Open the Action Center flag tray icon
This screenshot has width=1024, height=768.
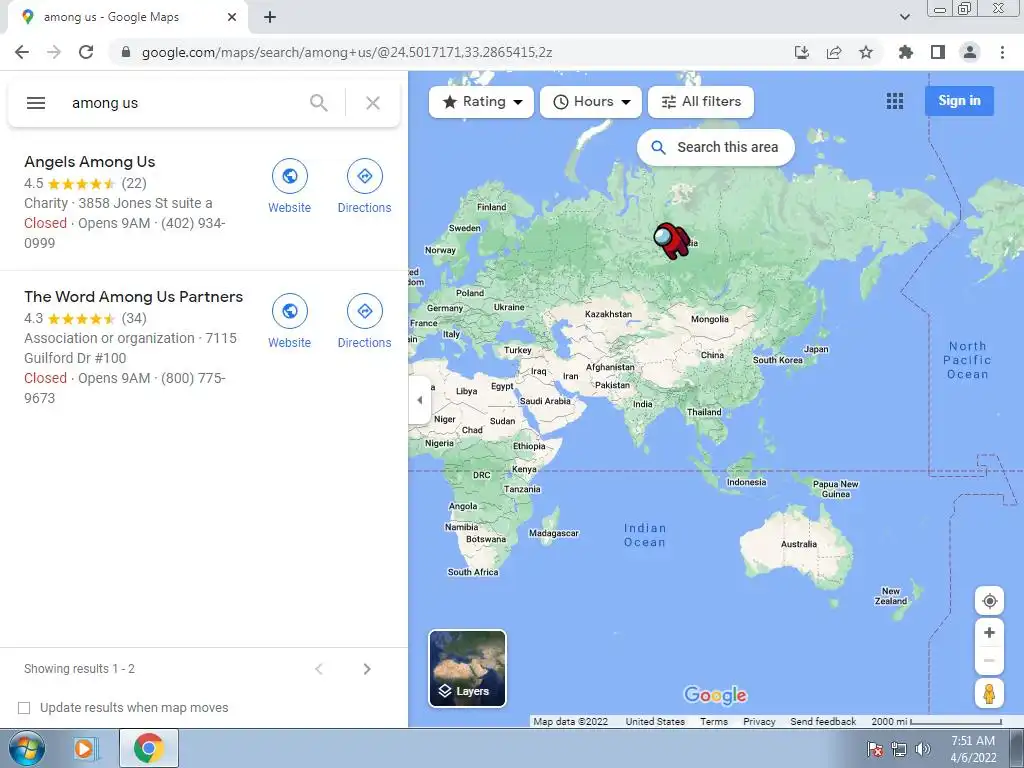[875, 749]
